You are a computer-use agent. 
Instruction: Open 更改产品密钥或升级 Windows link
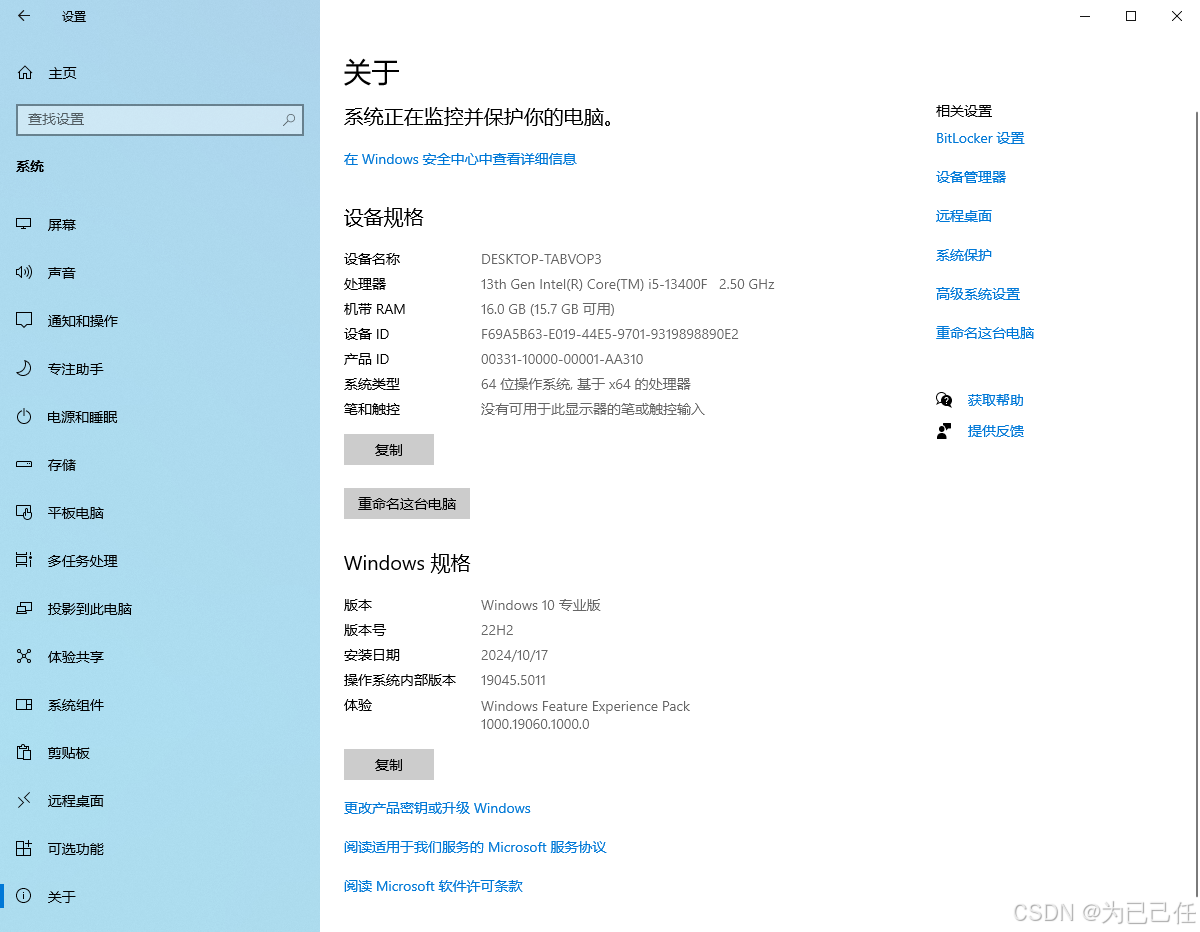click(437, 808)
